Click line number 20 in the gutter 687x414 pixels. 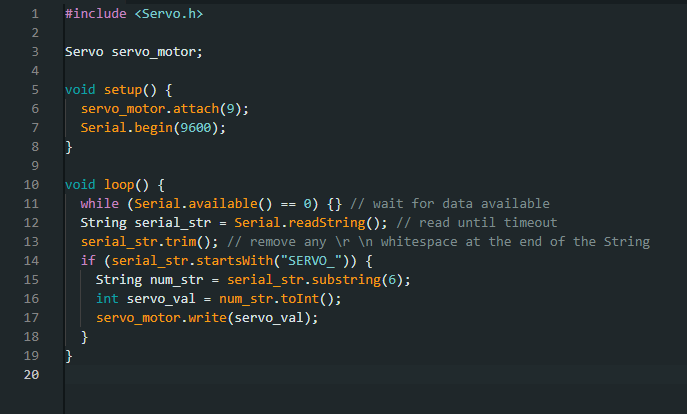[31, 375]
